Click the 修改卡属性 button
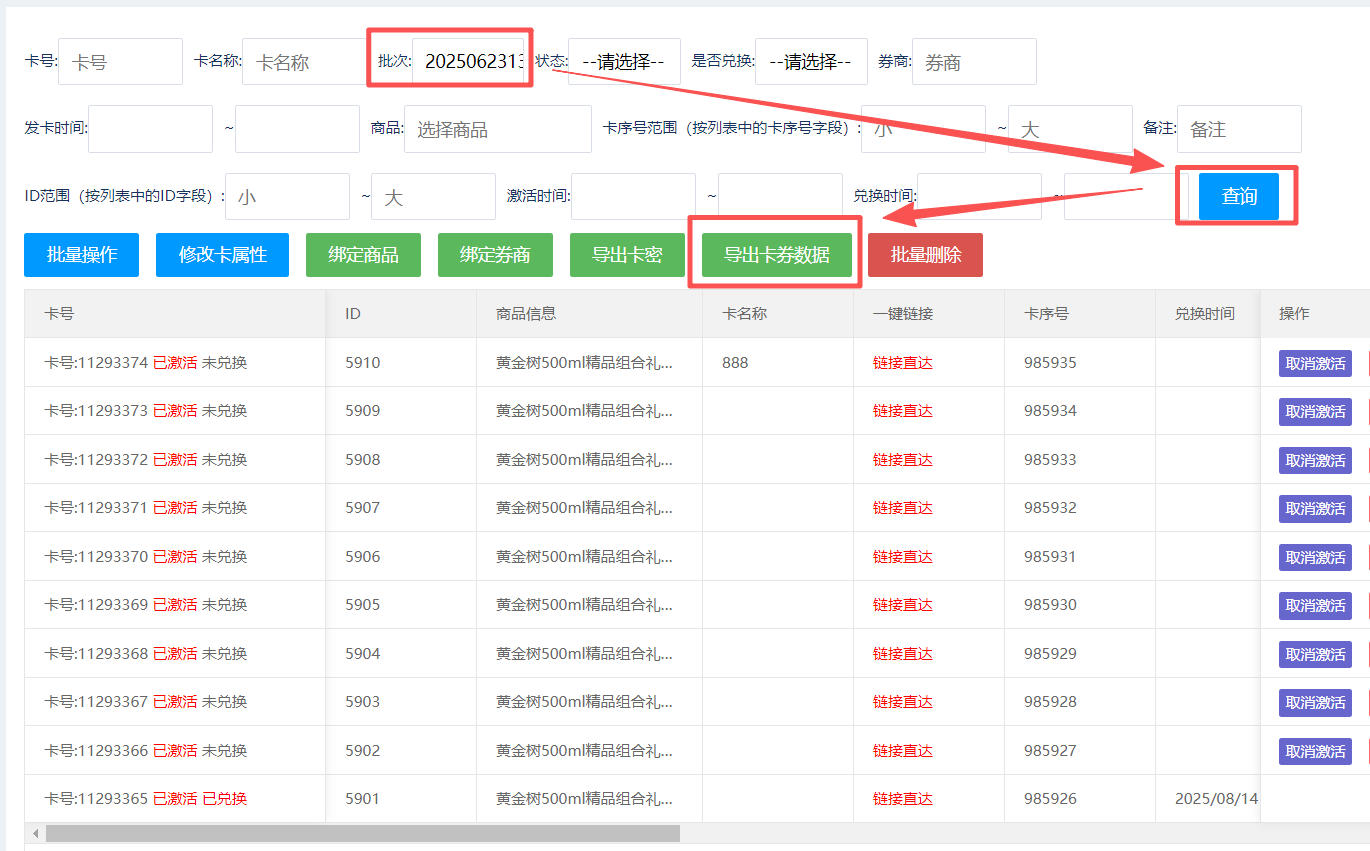The width and height of the screenshot is (1370, 851). click(222, 255)
